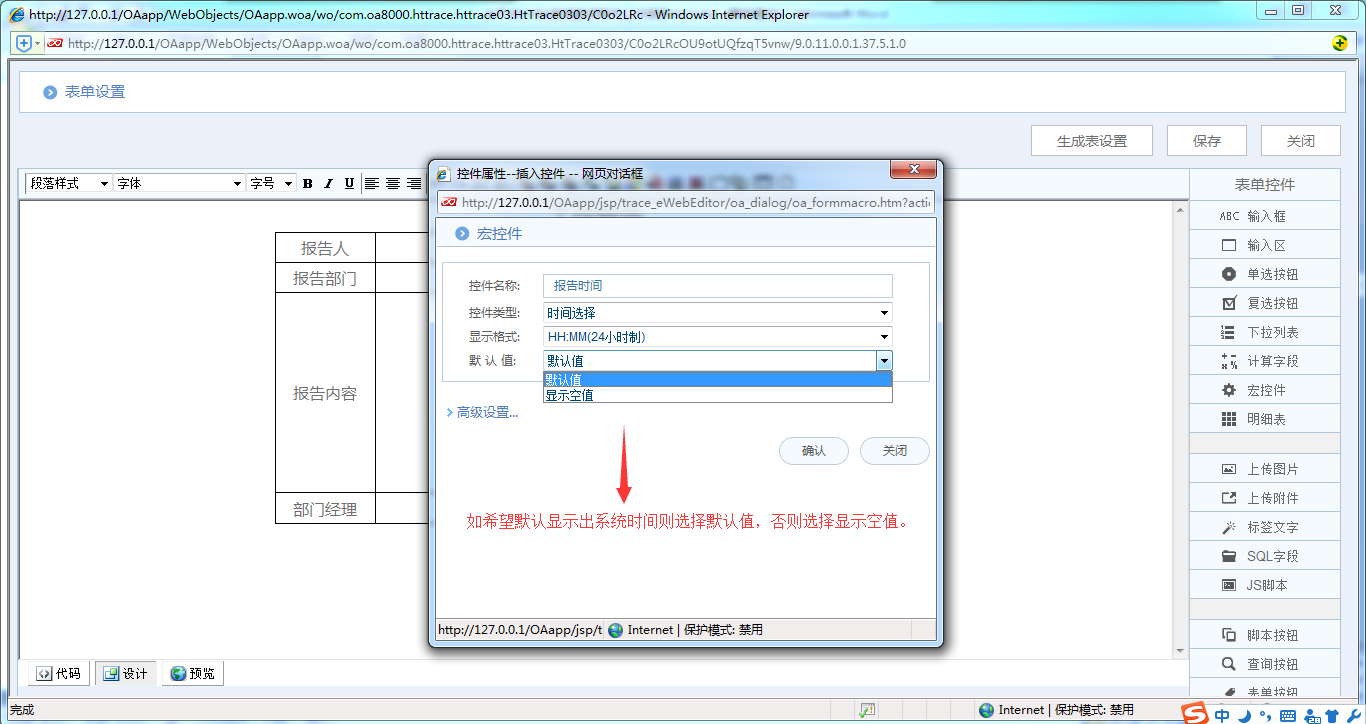Toggle underline formatting in the editor toolbar
This screenshot has height=724, width=1366.
tap(348, 183)
